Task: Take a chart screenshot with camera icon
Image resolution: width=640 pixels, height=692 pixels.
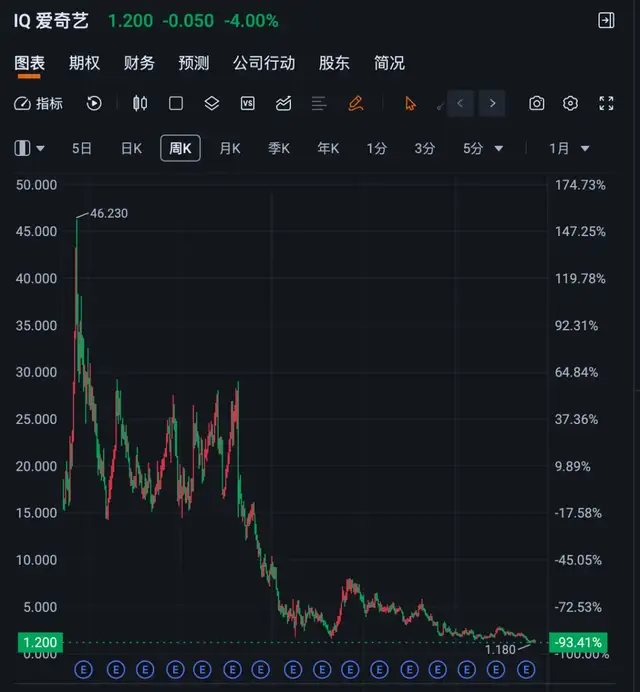Action: 537,103
